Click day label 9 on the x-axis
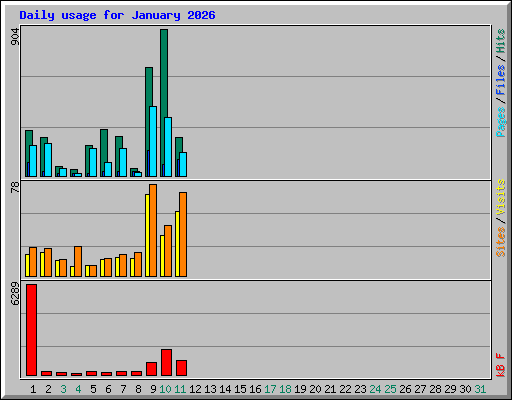 (x=153, y=389)
